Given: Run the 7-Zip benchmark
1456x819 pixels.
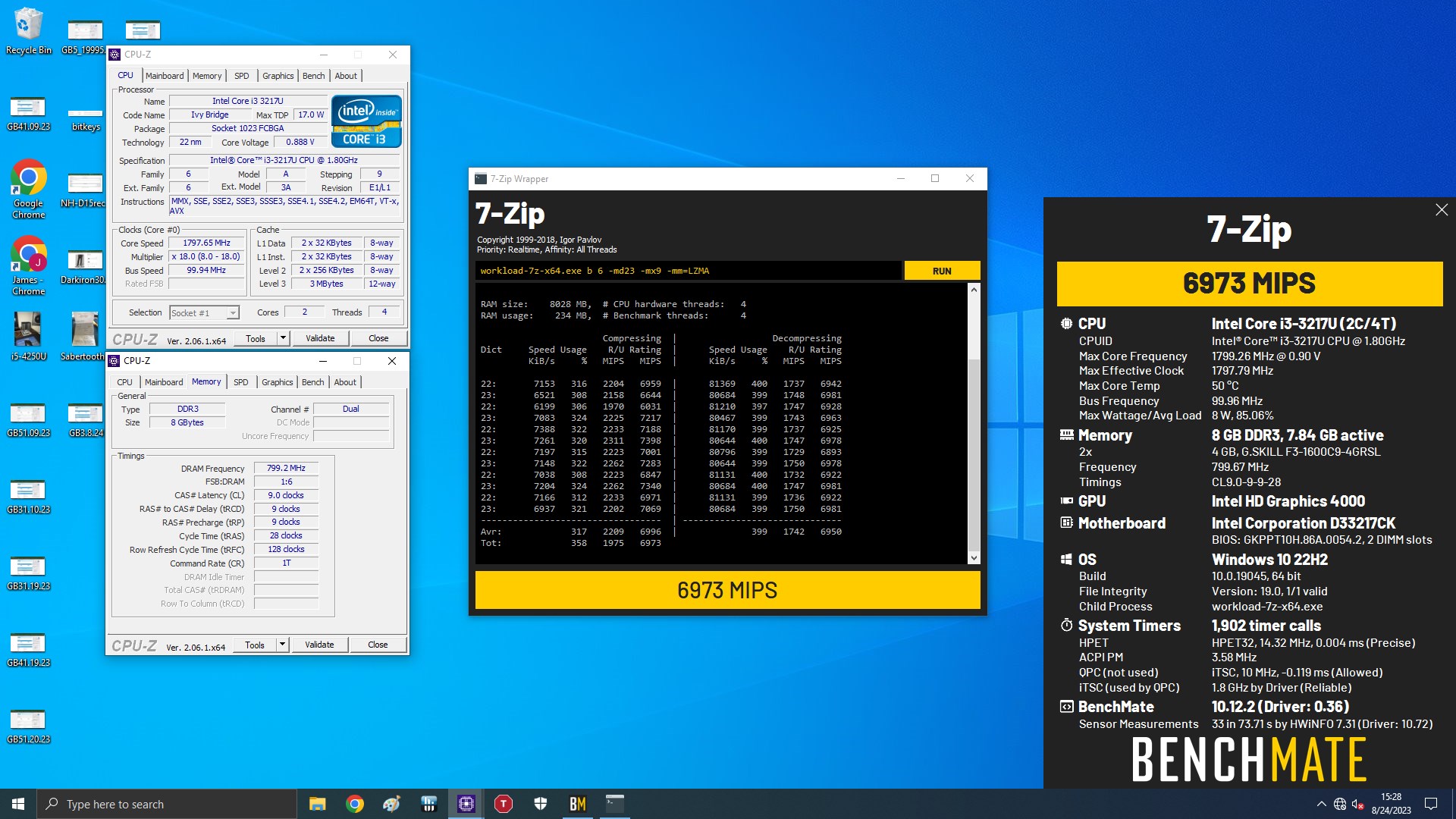Looking at the screenshot, I should (942, 271).
